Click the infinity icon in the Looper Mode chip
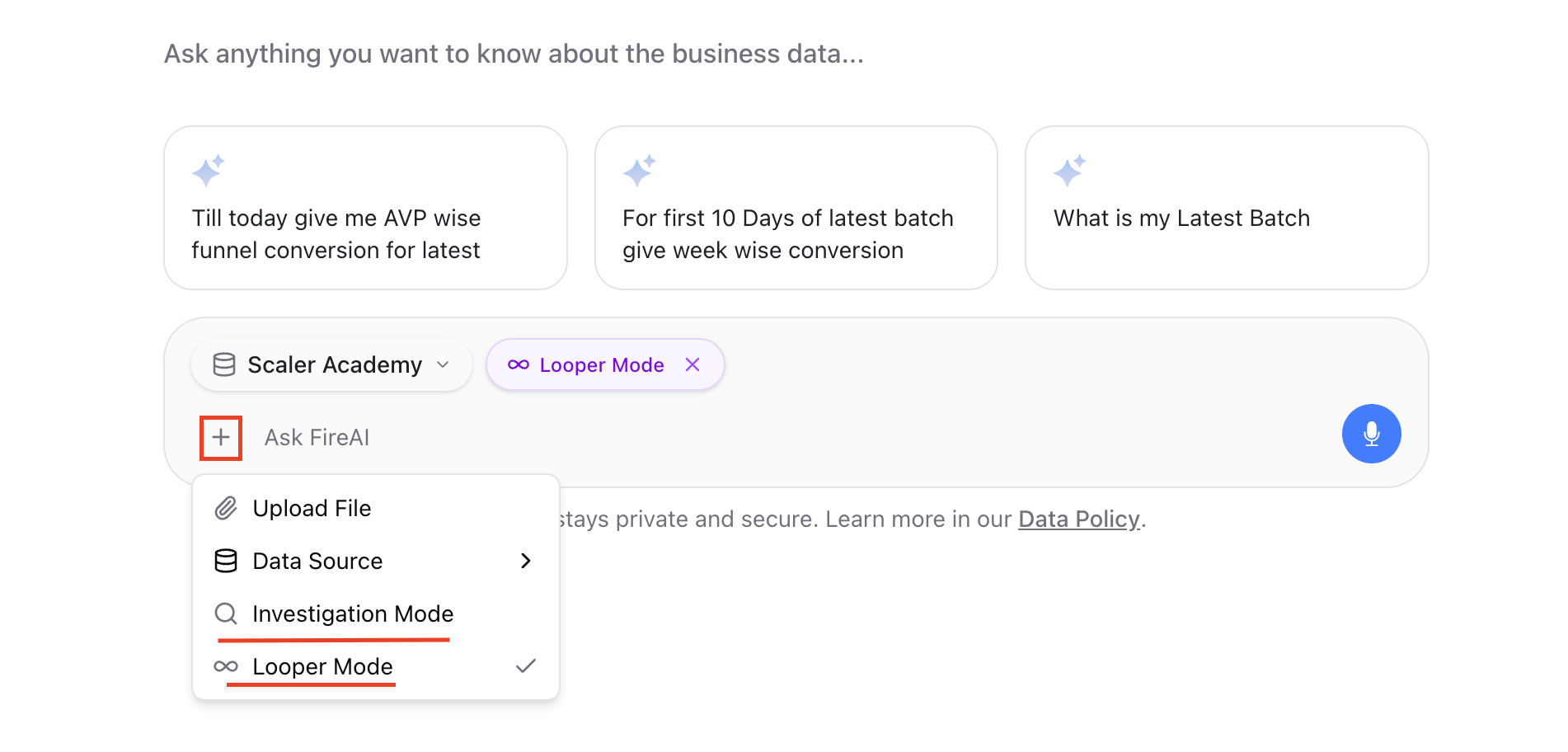 pos(519,364)
